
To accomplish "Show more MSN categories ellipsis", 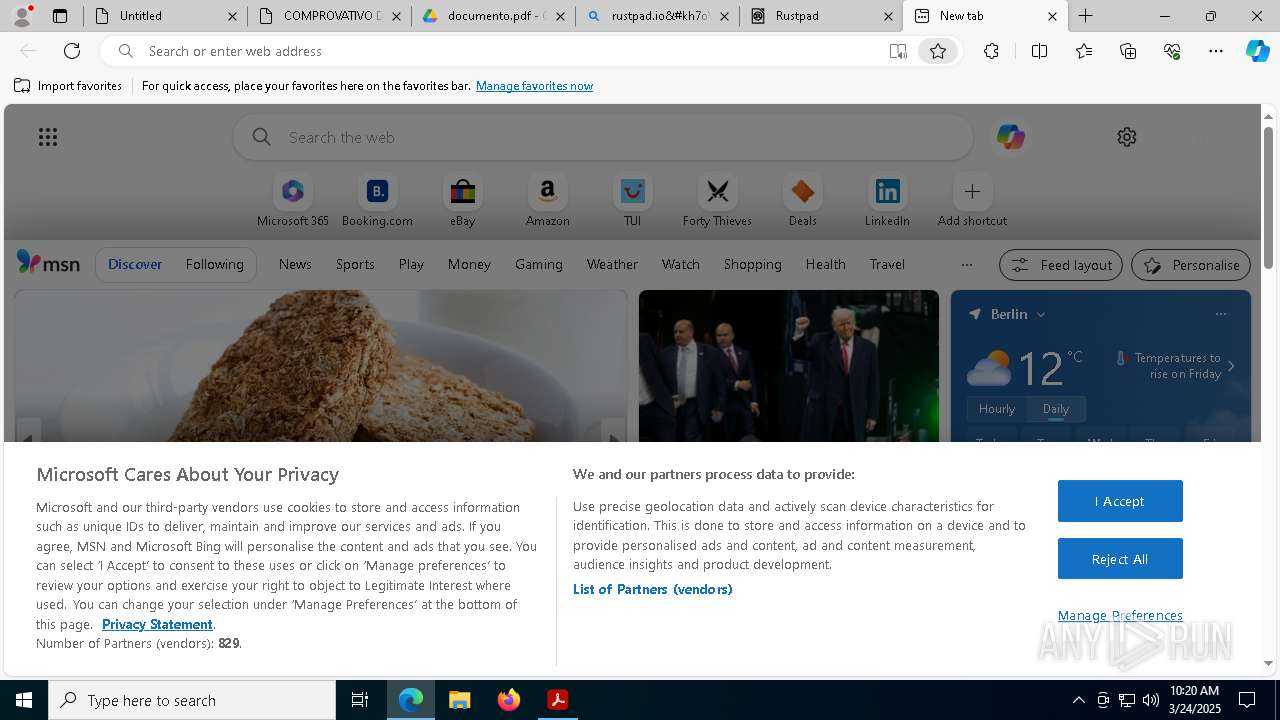I will [966, 265].
